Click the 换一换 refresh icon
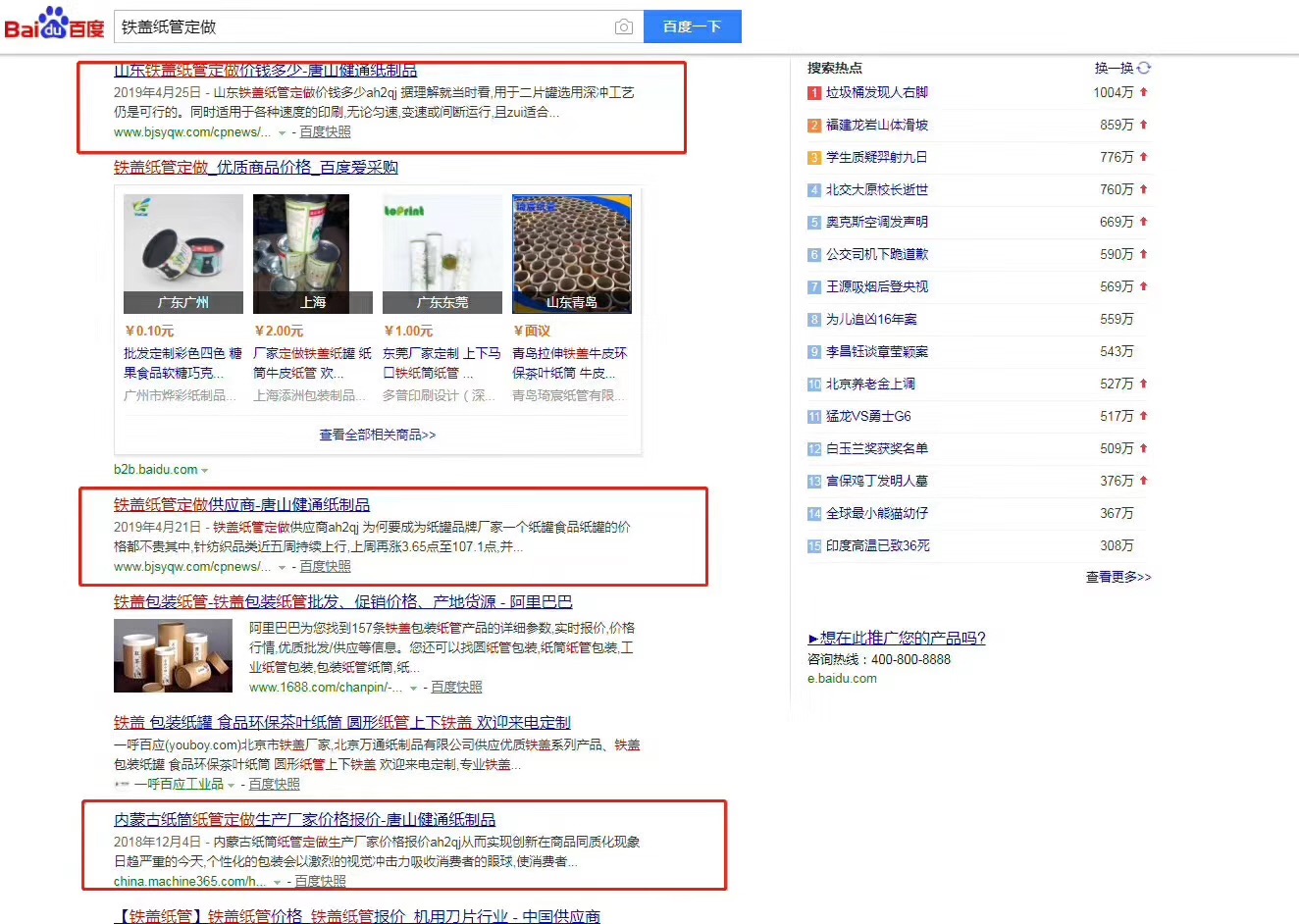Viewport: 1299px width, 924px height. click(x=1144, y=68)
